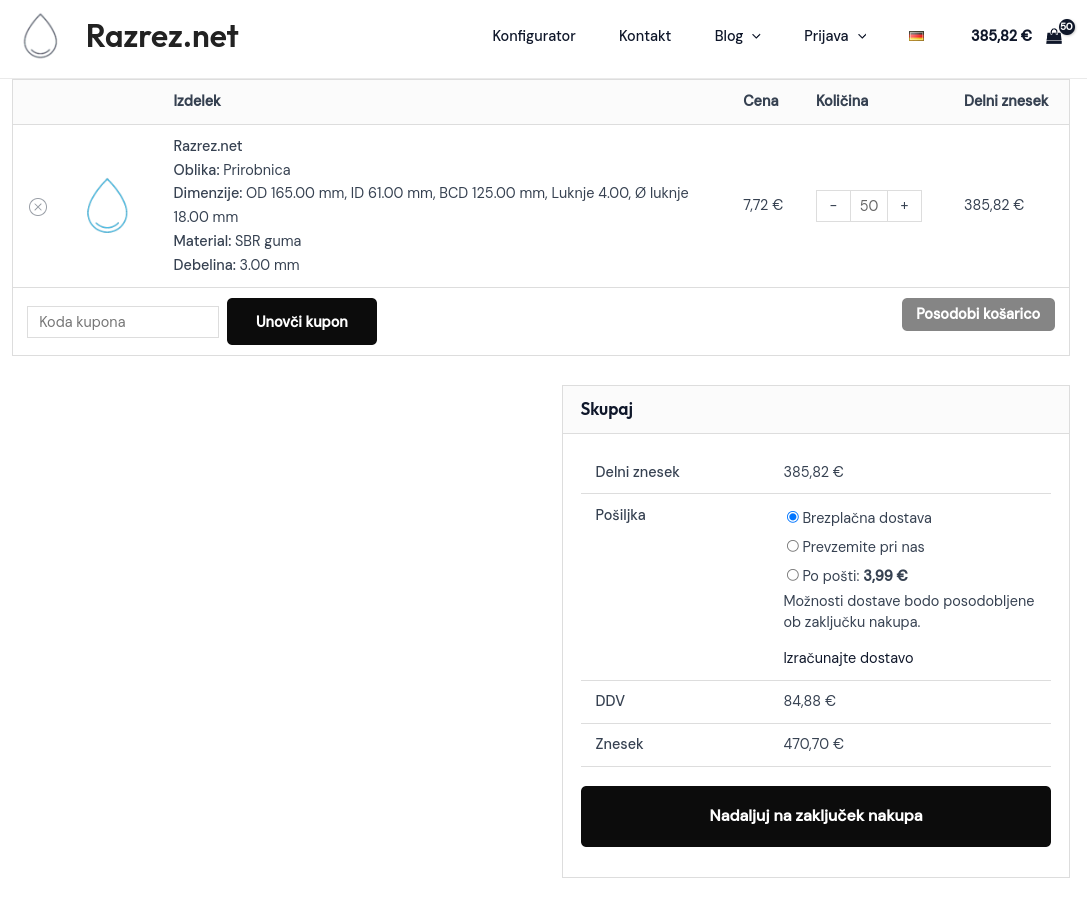Click the Material: SBR guma text

(x=237, y=241)
